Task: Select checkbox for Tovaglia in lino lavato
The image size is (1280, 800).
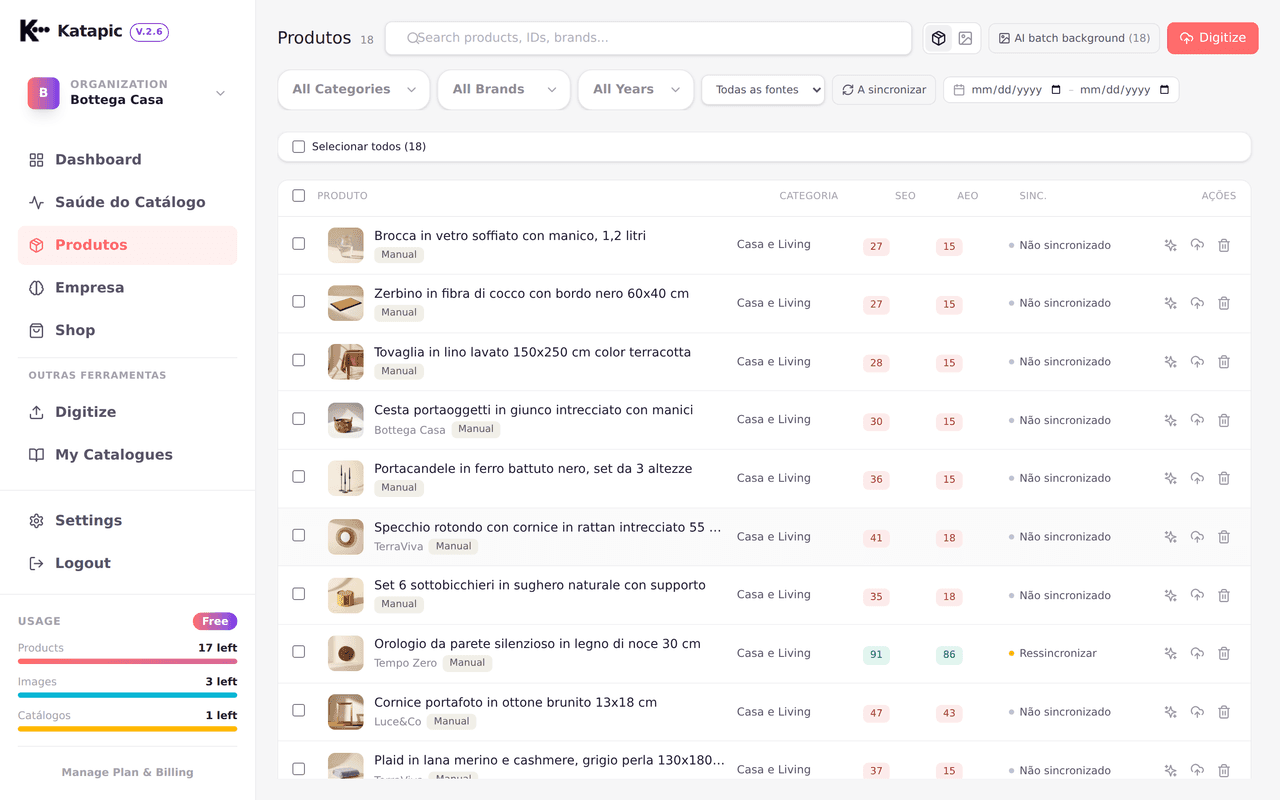Action: click(298, 360)
